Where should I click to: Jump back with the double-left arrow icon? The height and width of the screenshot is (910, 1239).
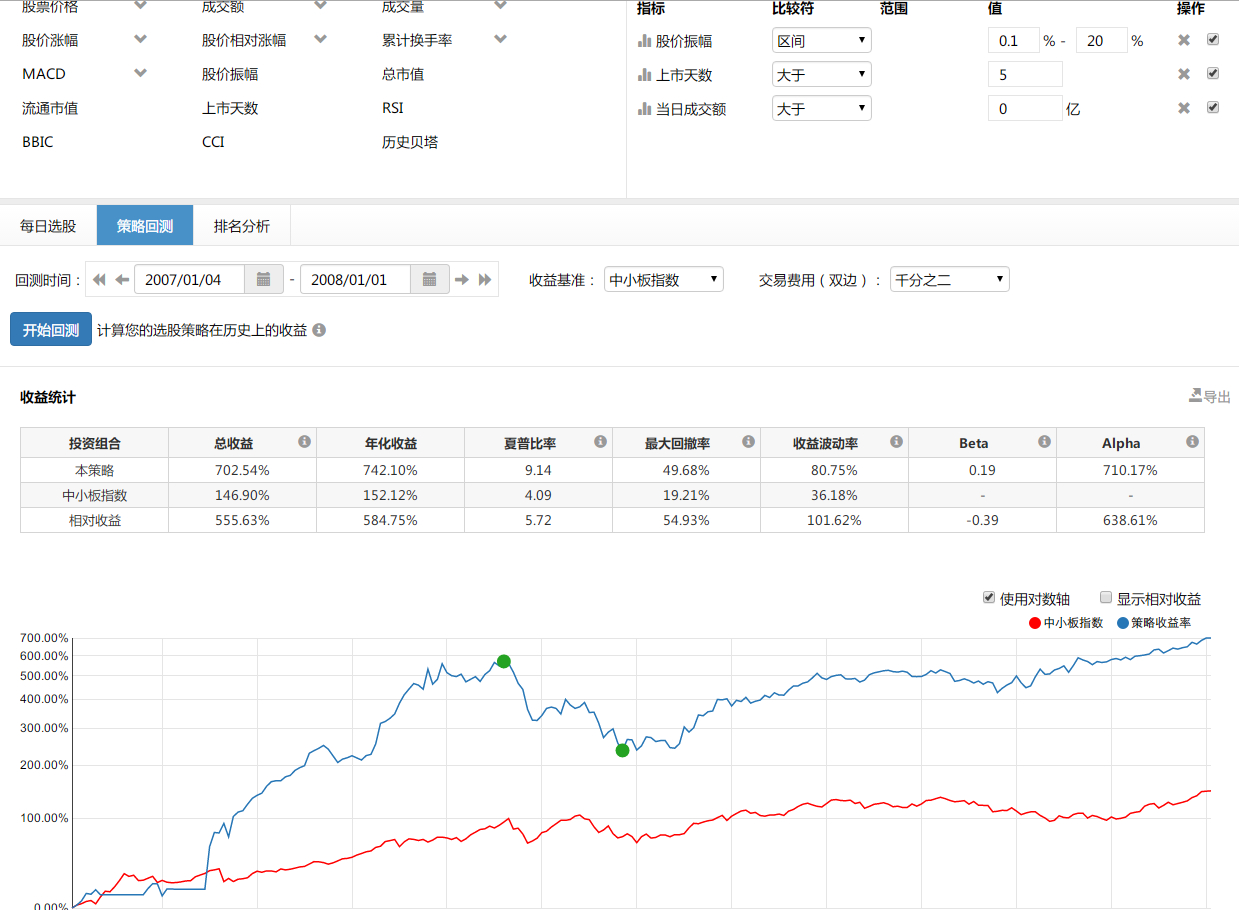coord(99,280)
